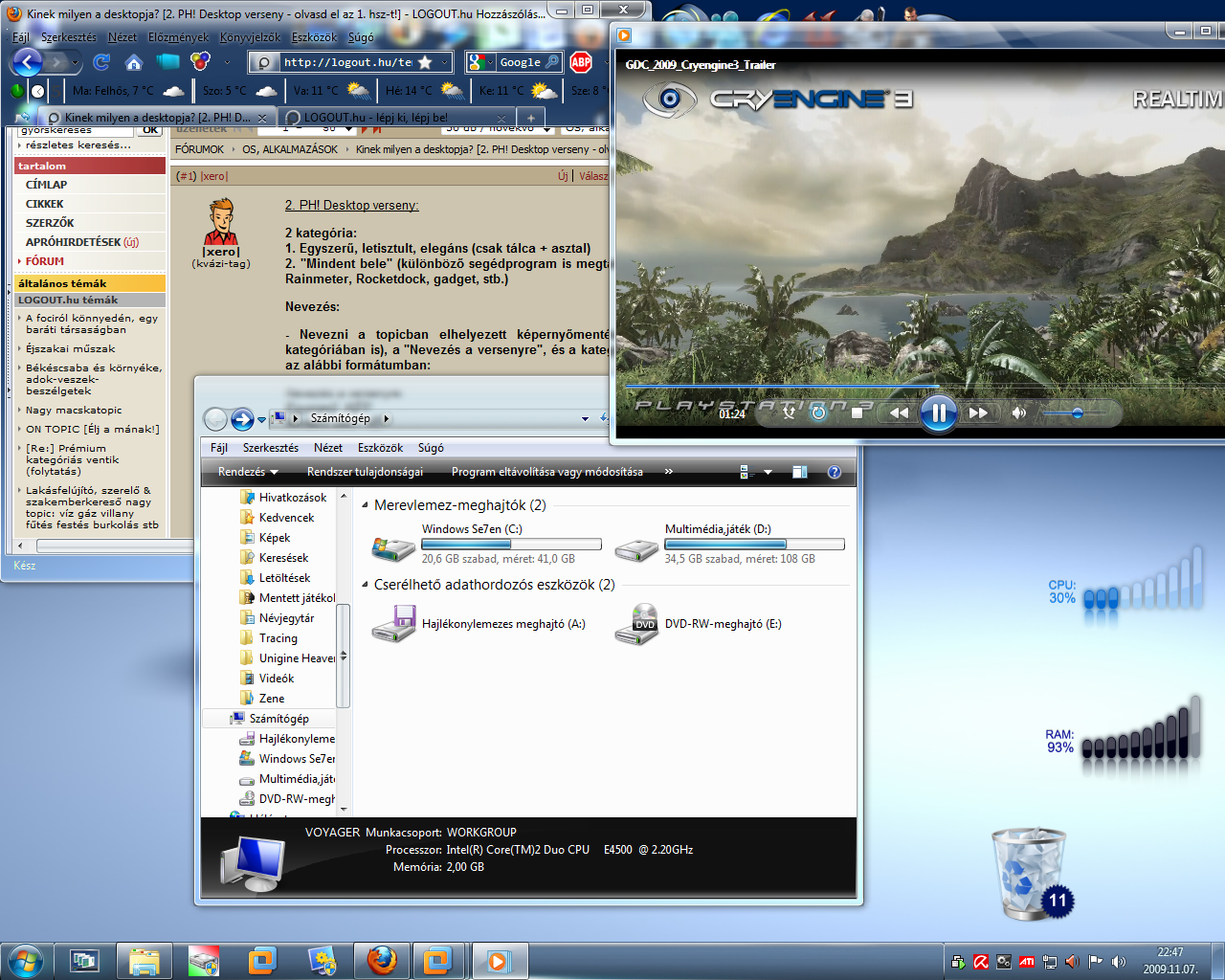Bookmark the page with the star icon

coord(425,62)
